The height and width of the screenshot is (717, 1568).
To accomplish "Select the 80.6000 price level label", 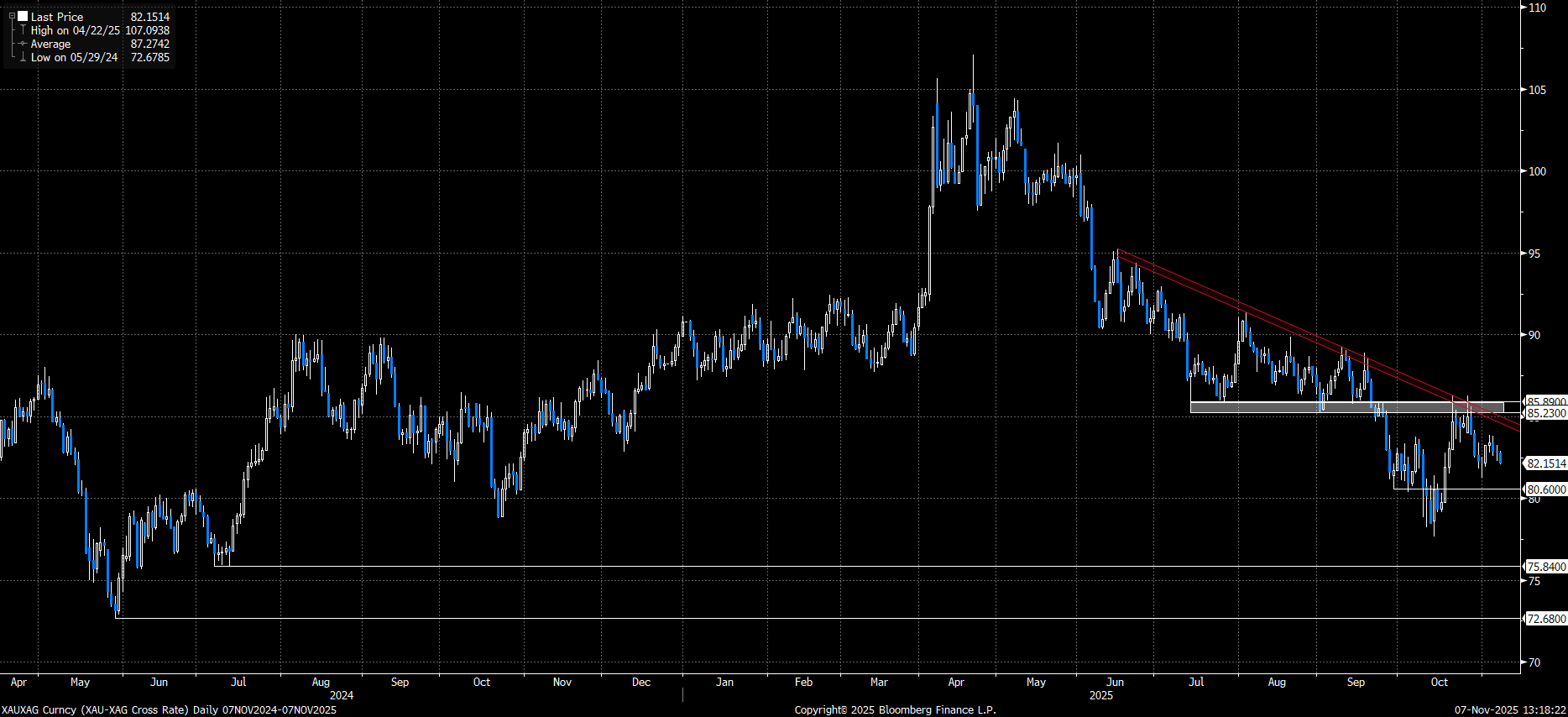I will [x=1545, y=489].
